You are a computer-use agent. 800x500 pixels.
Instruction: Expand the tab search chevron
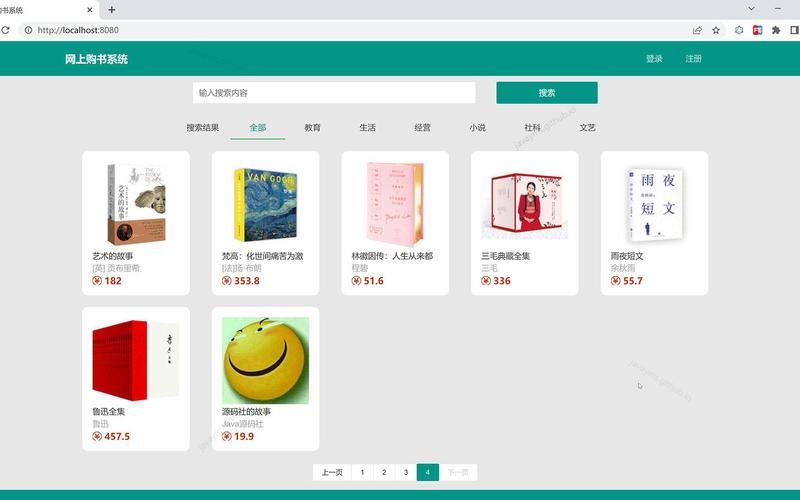coord(752,9)
